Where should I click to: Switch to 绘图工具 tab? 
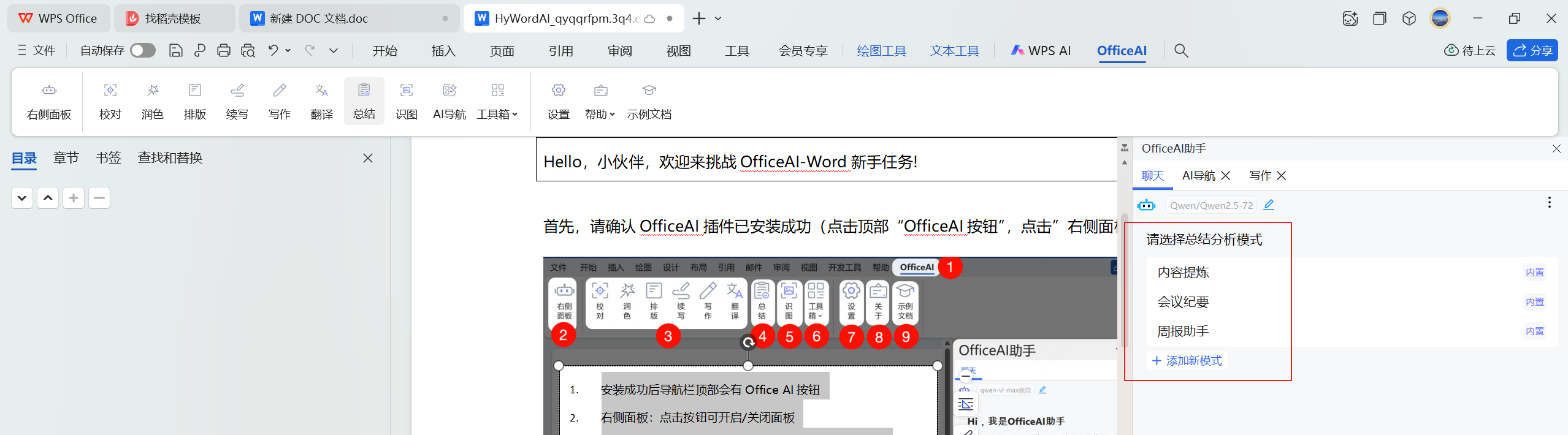[x=882, y=51]
